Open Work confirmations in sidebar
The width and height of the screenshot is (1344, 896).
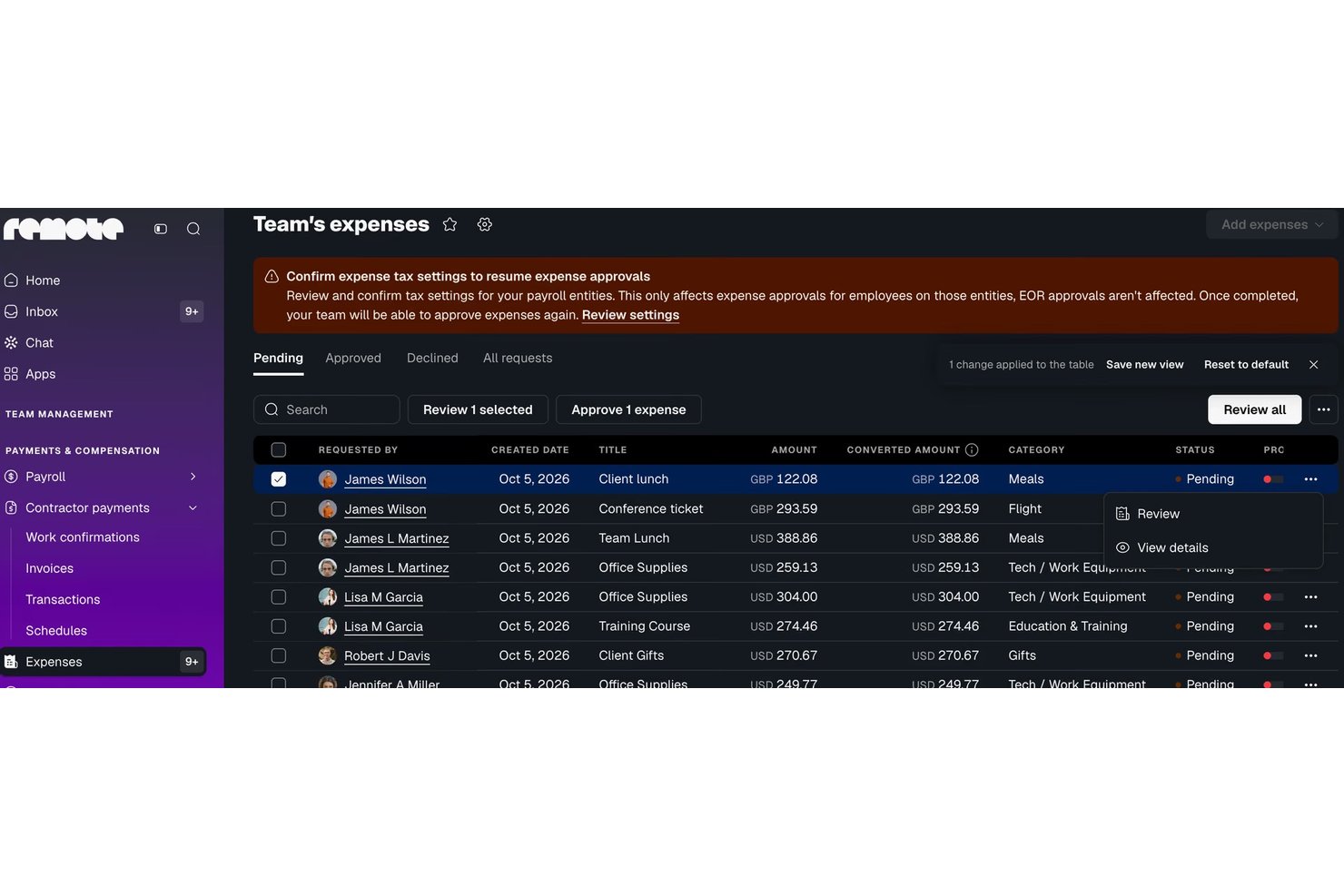[83, 537]
